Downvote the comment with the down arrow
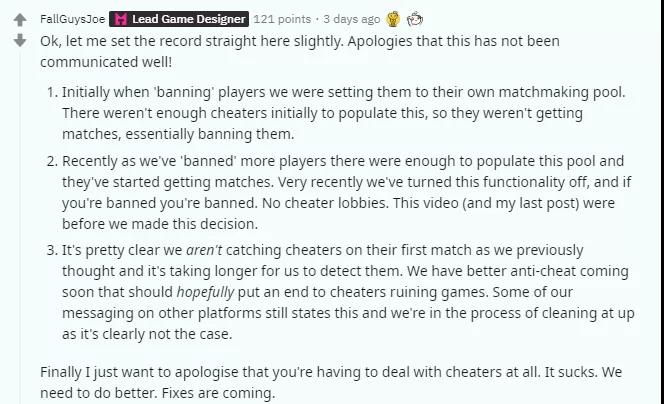Viewport: 664px width, 404px height. point(20,40)
